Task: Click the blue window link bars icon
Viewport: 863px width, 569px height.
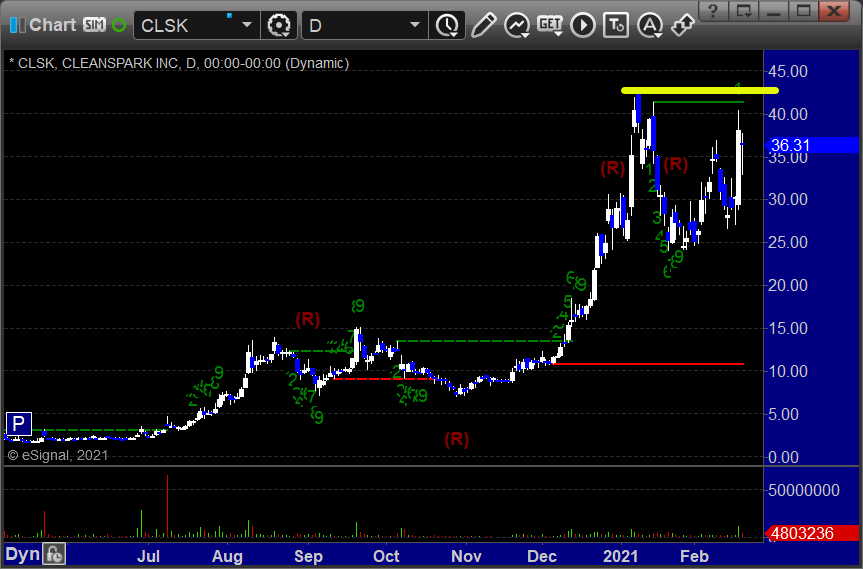Action: click(18, 25)
